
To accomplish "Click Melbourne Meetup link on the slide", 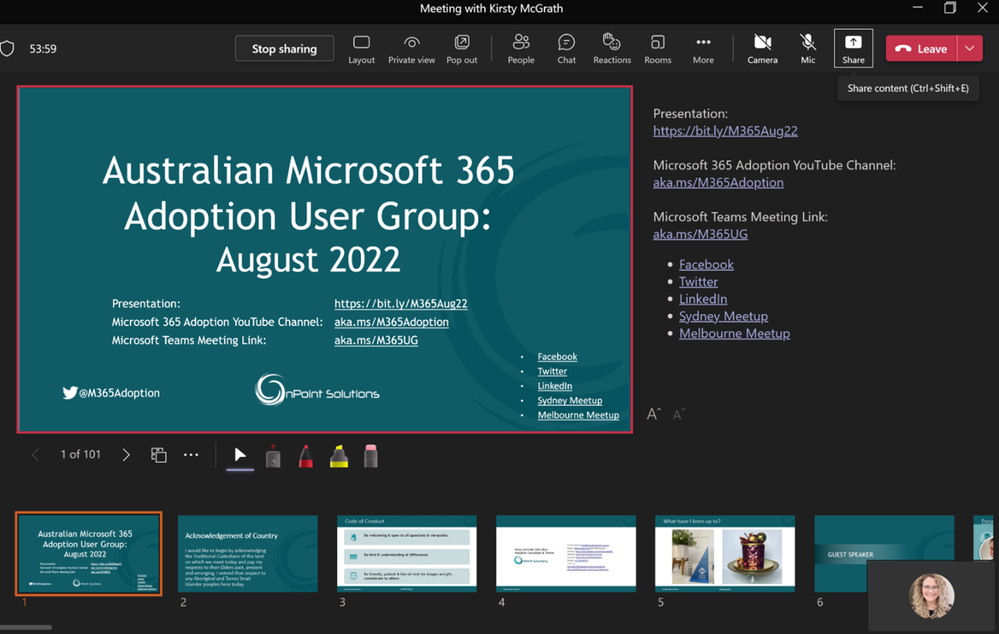I will click(578, 415).
